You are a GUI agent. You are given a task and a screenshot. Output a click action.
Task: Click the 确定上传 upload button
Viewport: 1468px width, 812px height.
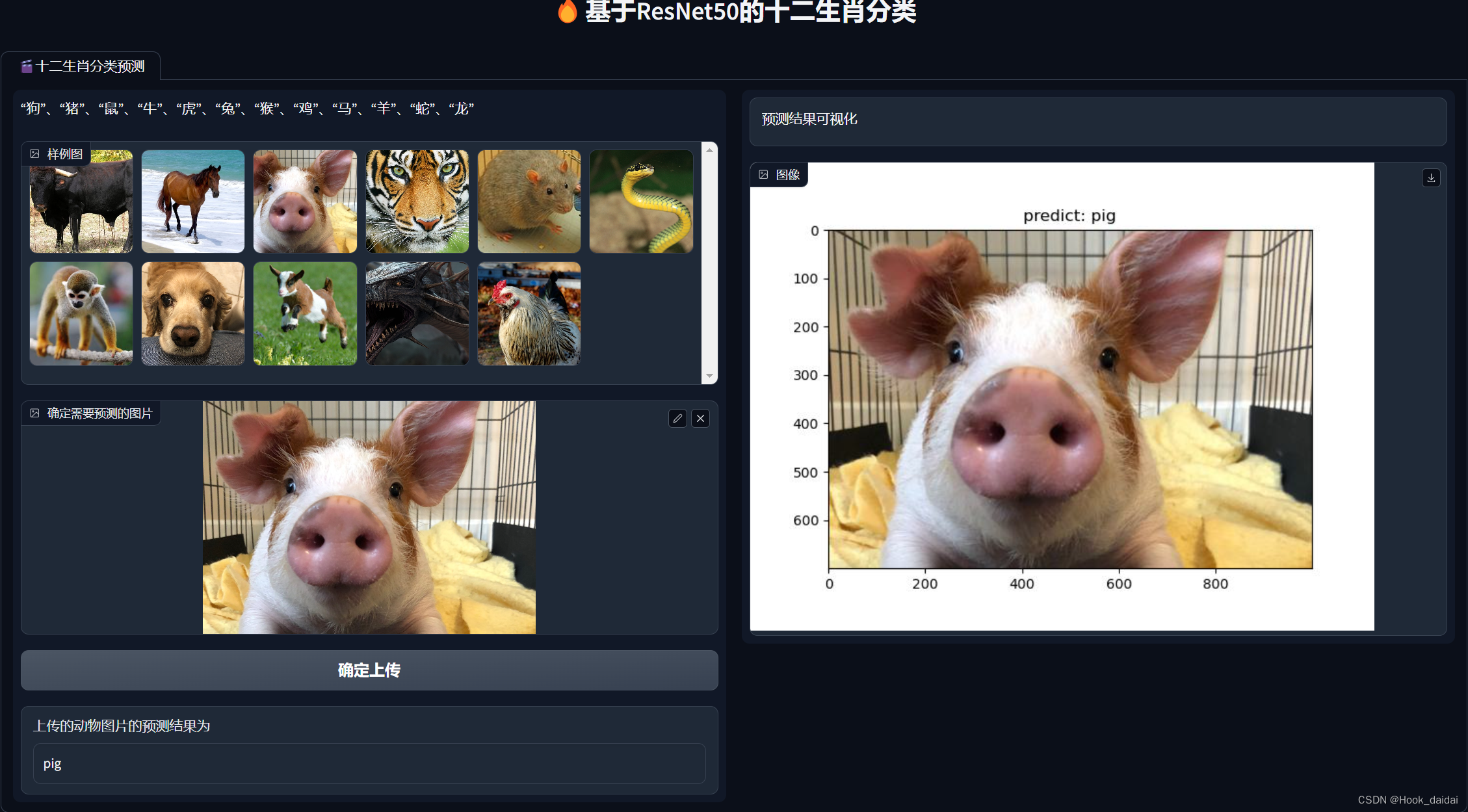point(369,670)
